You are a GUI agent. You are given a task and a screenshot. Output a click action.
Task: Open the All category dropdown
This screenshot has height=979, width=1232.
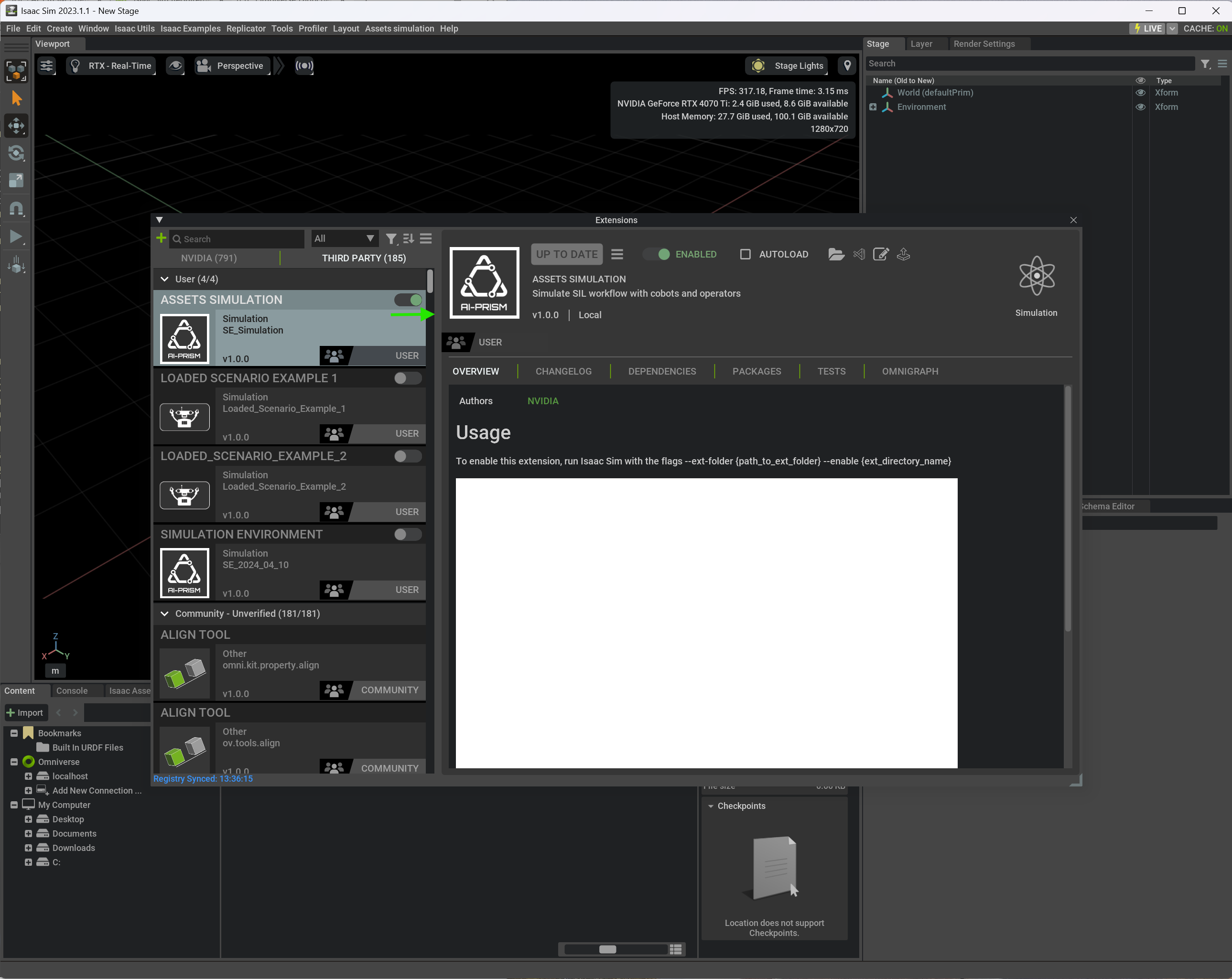click(x=344, y=238)
